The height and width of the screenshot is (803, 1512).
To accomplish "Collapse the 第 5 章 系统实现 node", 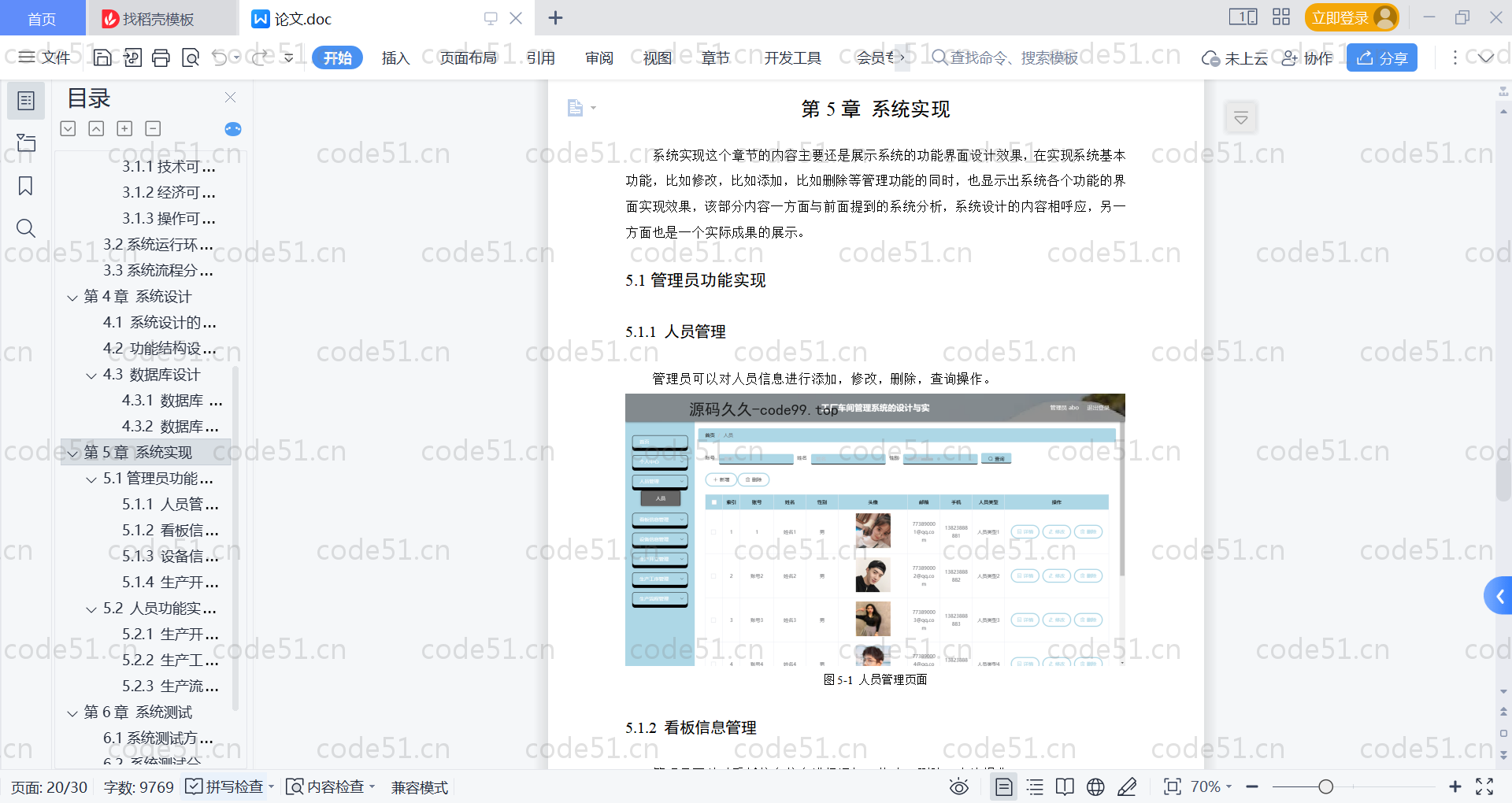I will point(72,453).
